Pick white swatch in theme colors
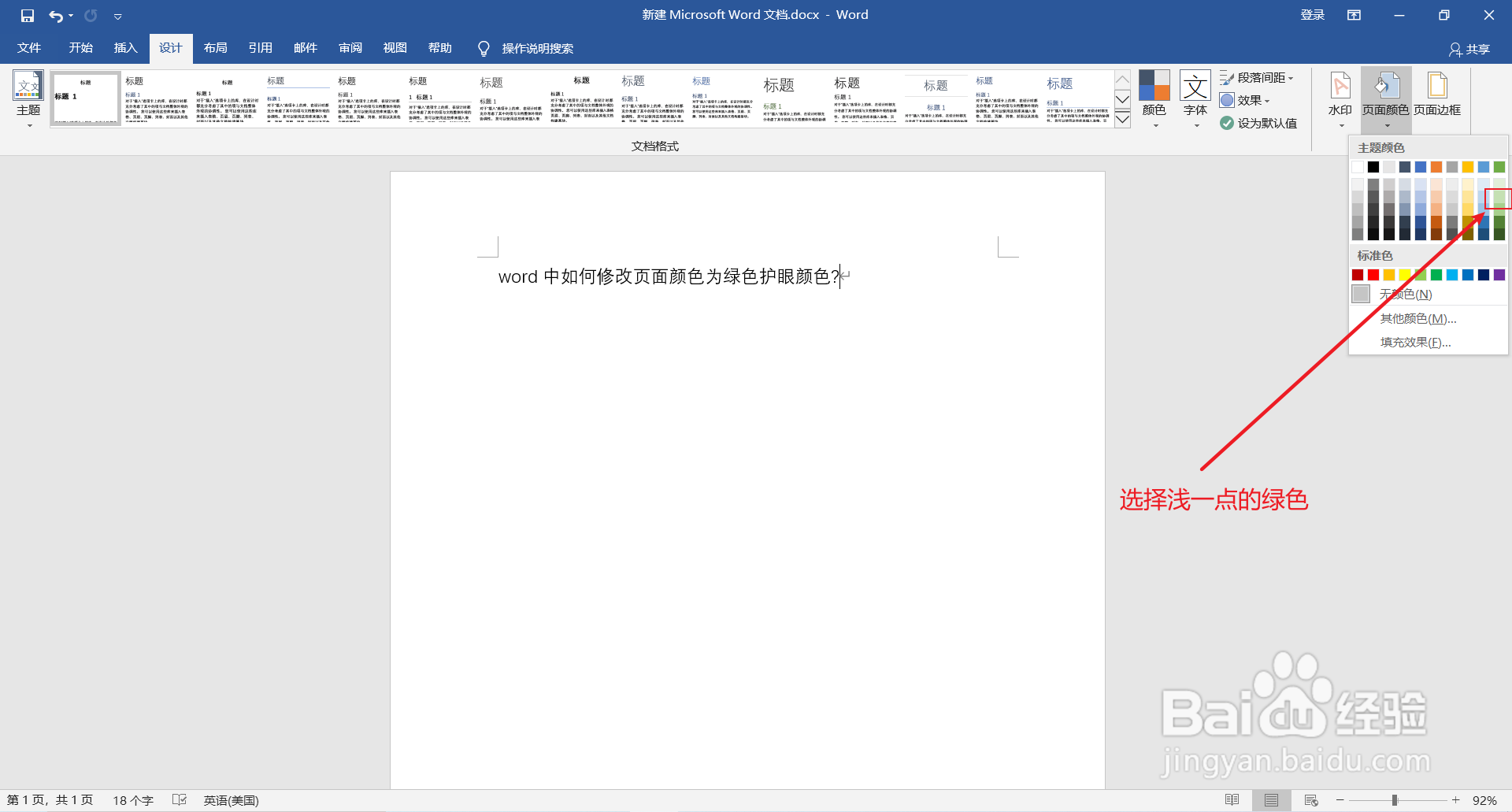1512x812 pixels. [x=1358, y=167]
